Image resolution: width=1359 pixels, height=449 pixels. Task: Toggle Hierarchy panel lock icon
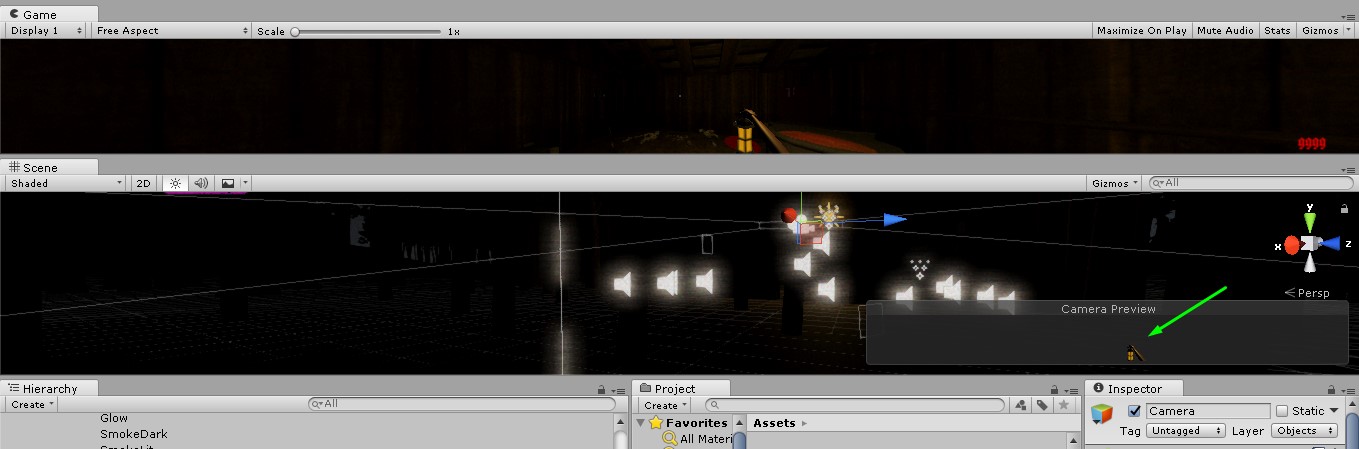point(600,390)
